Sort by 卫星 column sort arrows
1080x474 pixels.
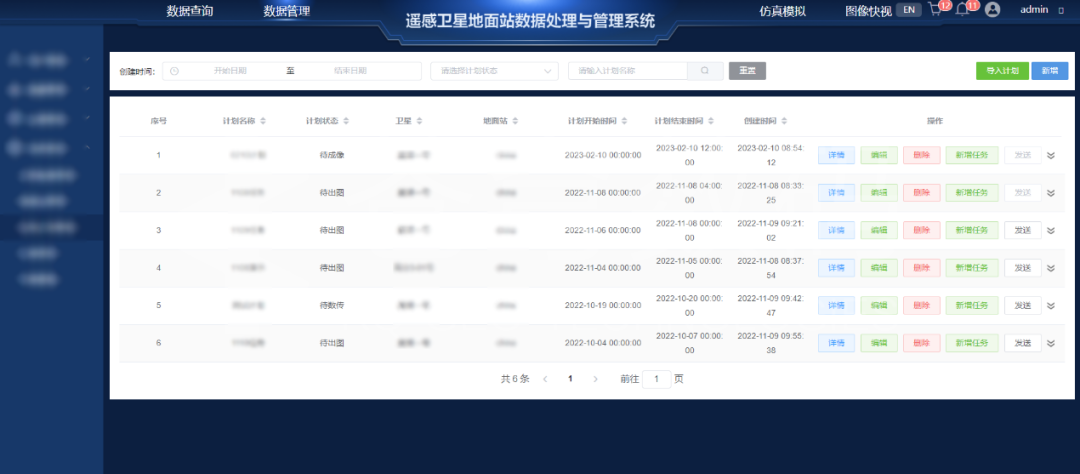pos(419,121)
